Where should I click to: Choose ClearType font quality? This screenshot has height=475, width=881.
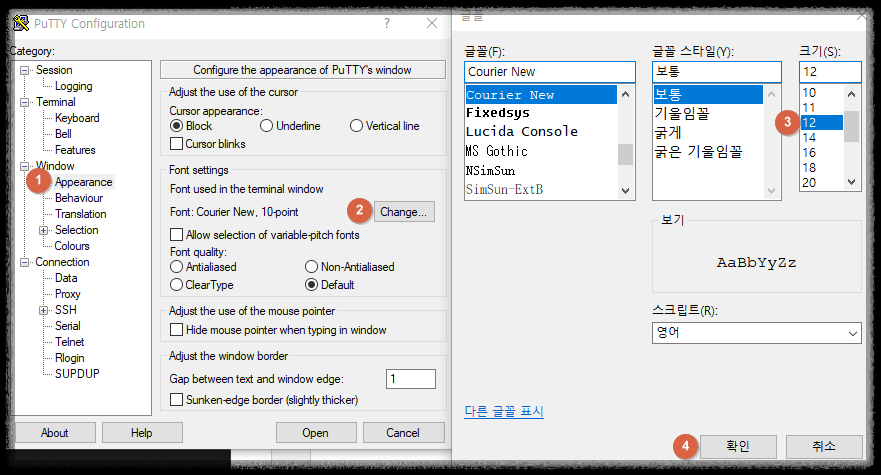(x=176, y=285)
